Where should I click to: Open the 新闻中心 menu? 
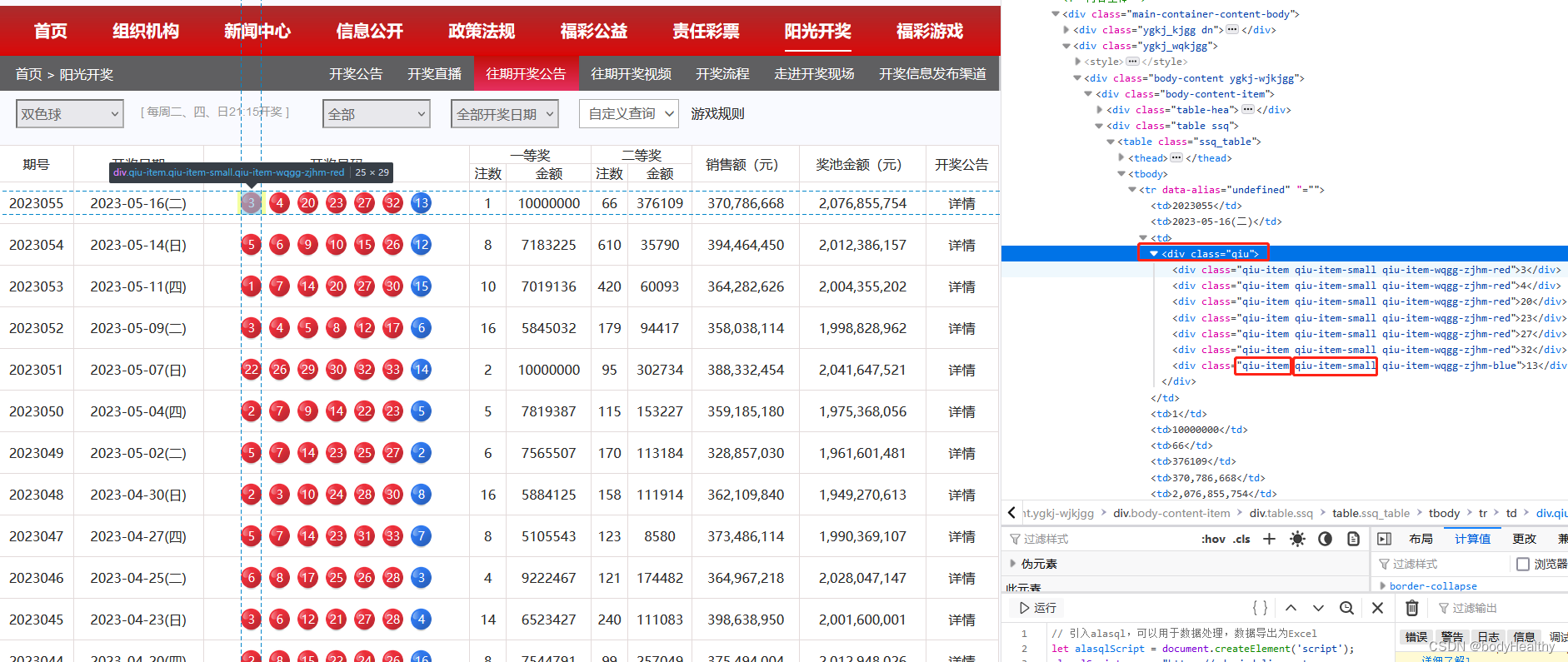pyautogui.click(x=257, y=31)
